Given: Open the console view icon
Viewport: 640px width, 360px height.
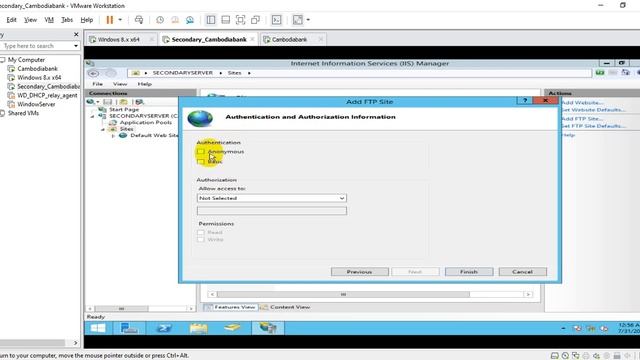Looking at the screenshot, I should (276, 20).
